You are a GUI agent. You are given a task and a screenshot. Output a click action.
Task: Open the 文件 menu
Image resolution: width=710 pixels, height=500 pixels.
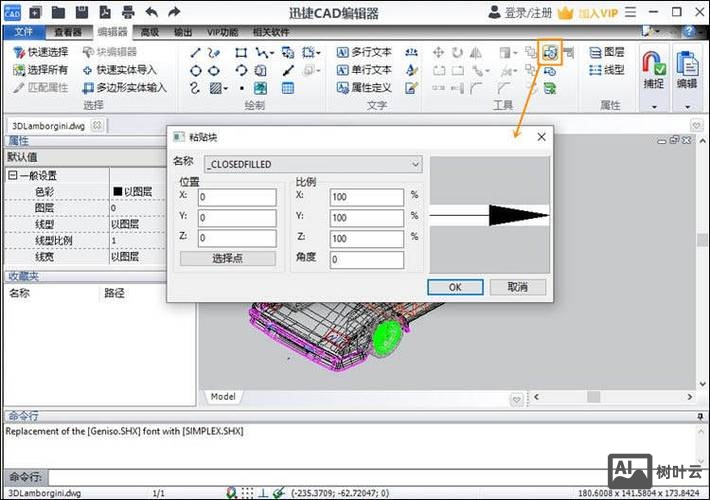tap(23, 32)
